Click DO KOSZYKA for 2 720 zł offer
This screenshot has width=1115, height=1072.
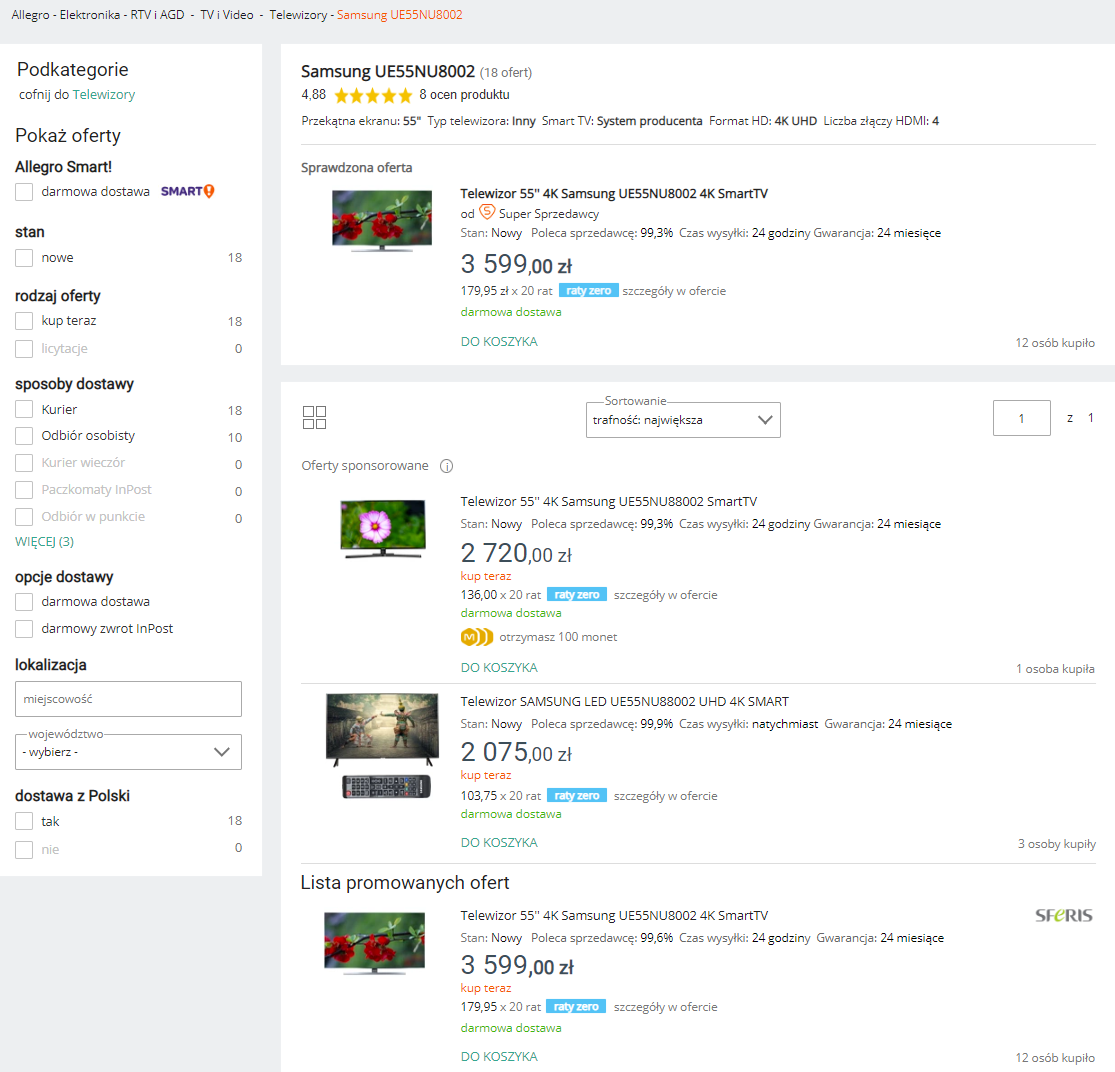499,668
